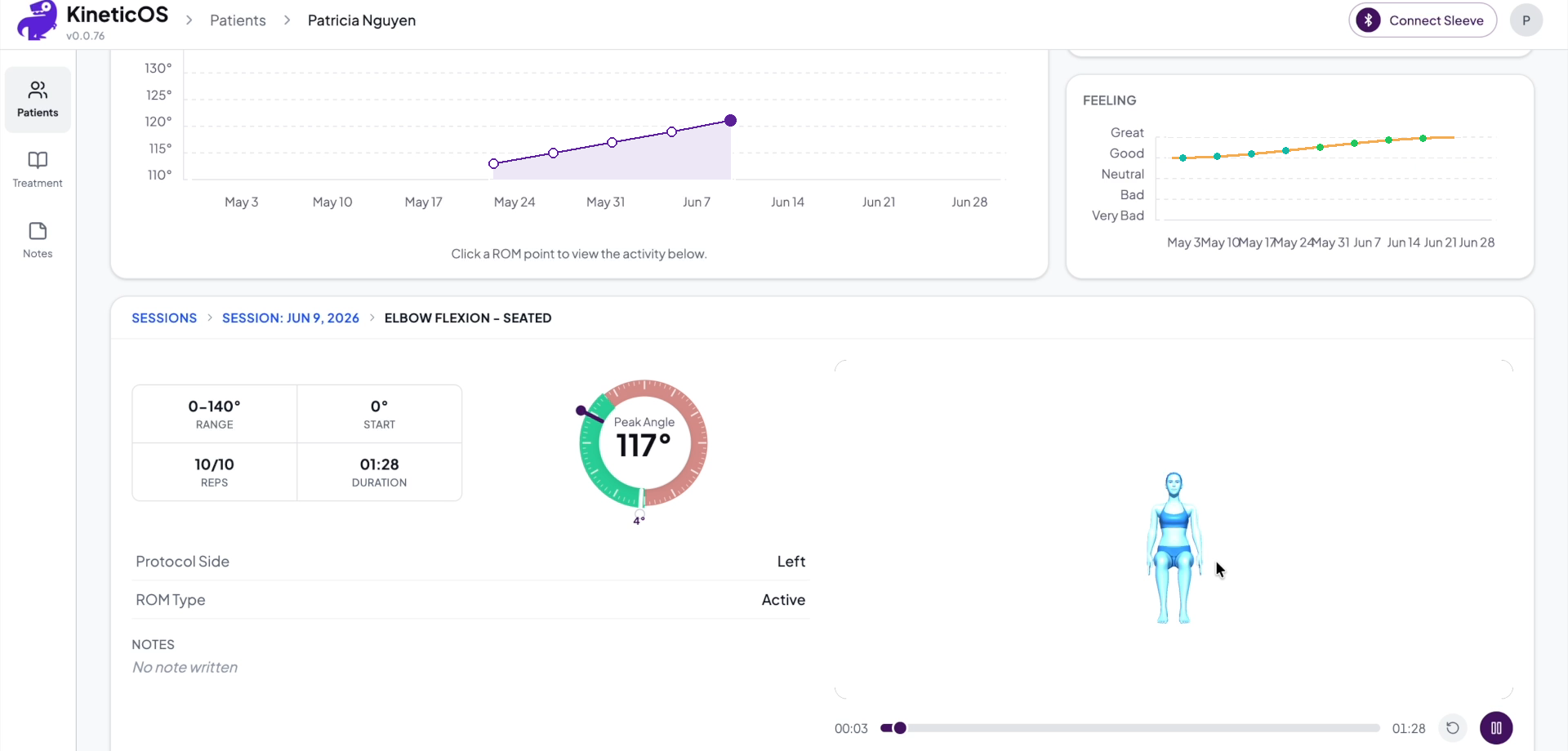Click the total time 01:28 beside slider

1409,729
